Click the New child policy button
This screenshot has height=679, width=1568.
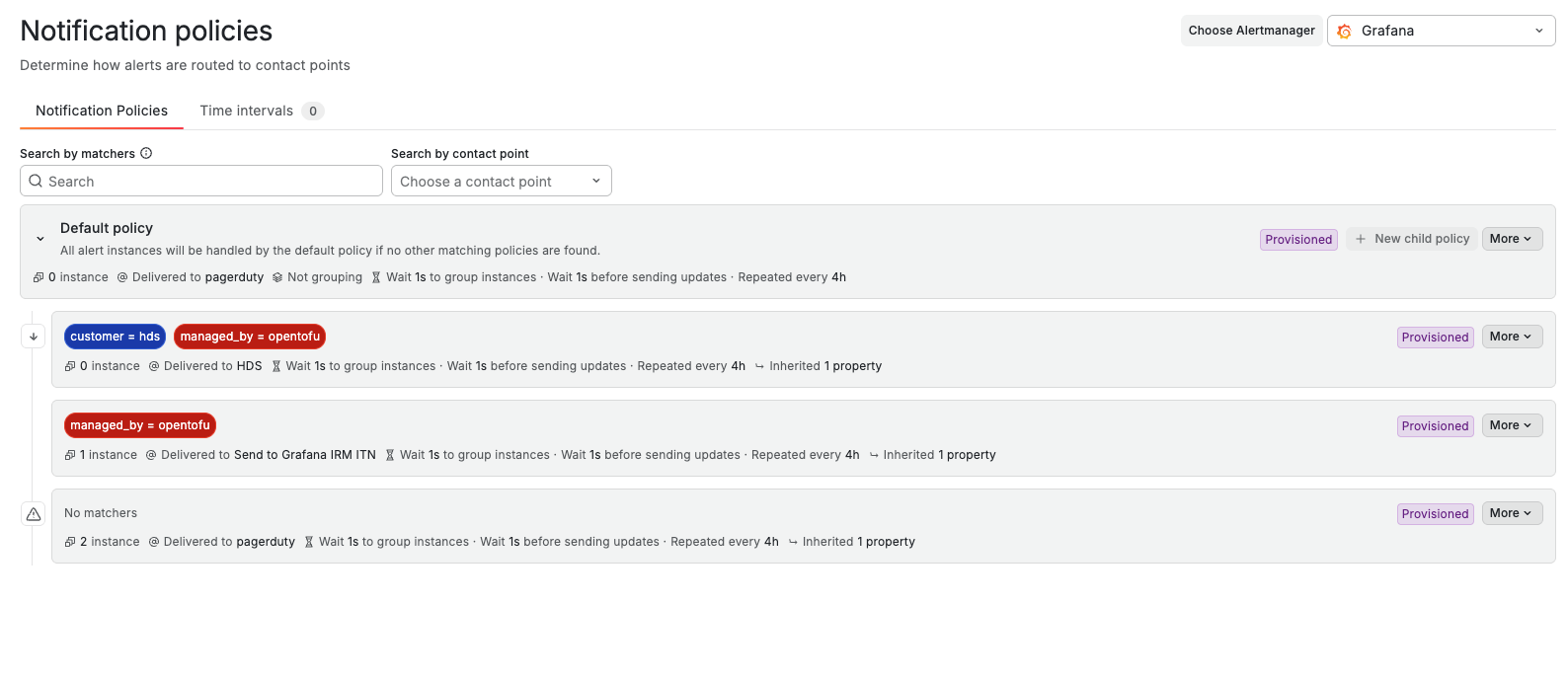click(1412, 239)
